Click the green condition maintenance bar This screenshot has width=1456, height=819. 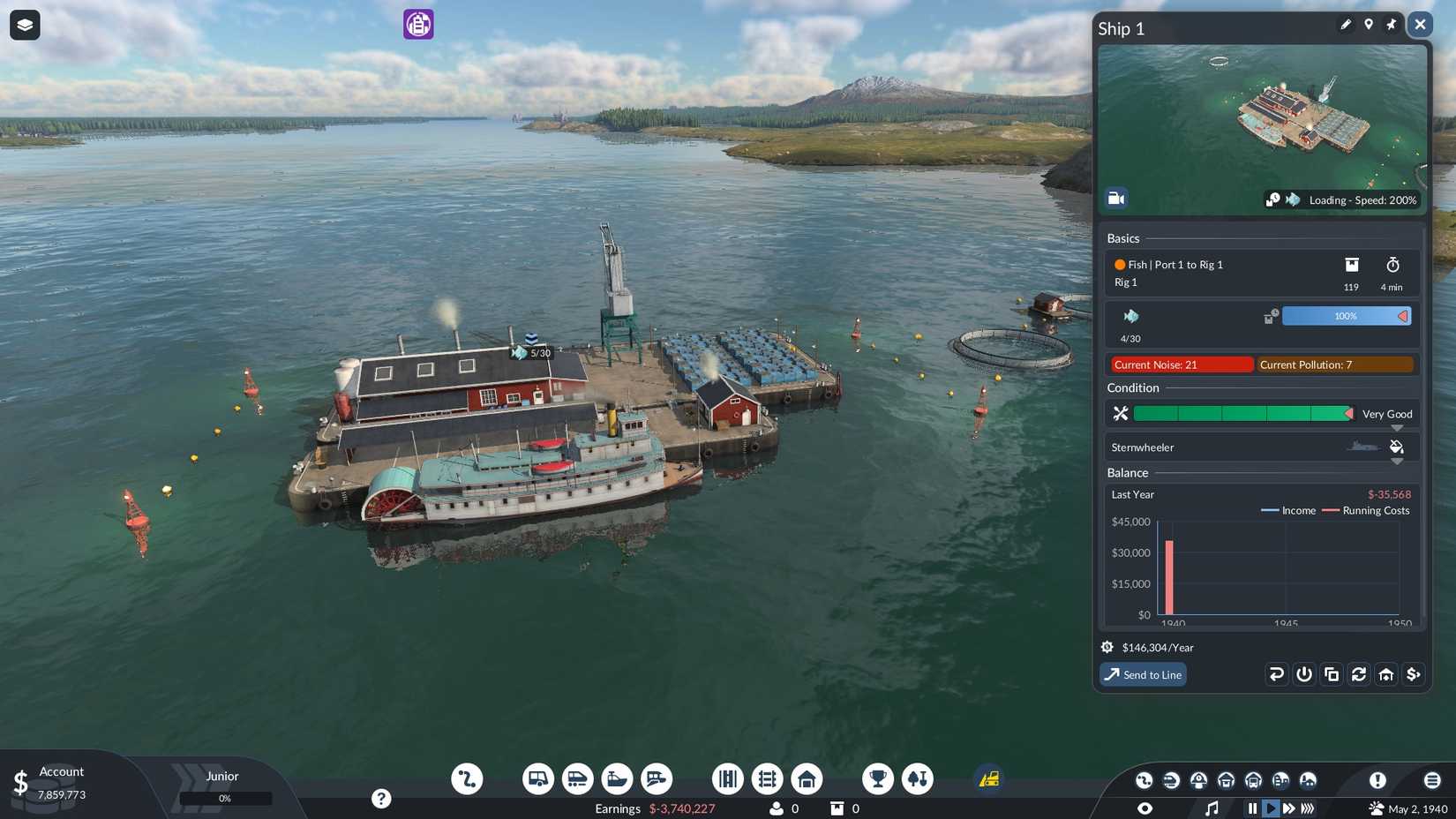click(x=1243, y=413)
